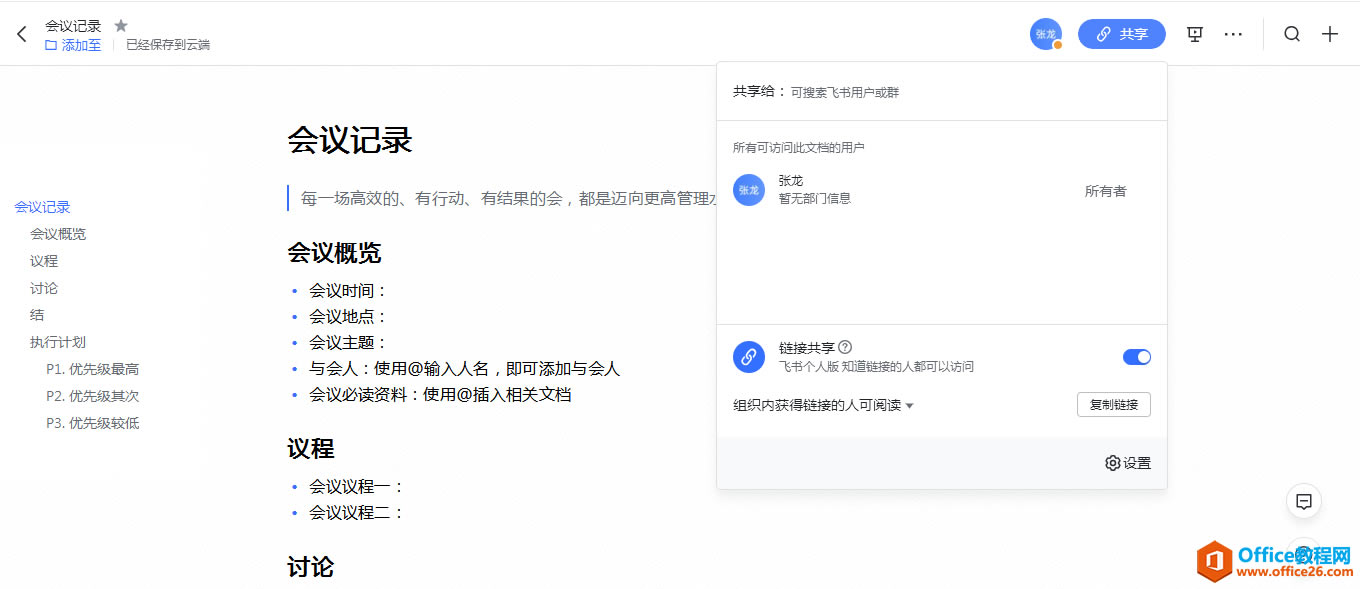Click the blue link-sharing chain icon
Viewport: 1360px width, 589px height.
[x=749, y=357]
